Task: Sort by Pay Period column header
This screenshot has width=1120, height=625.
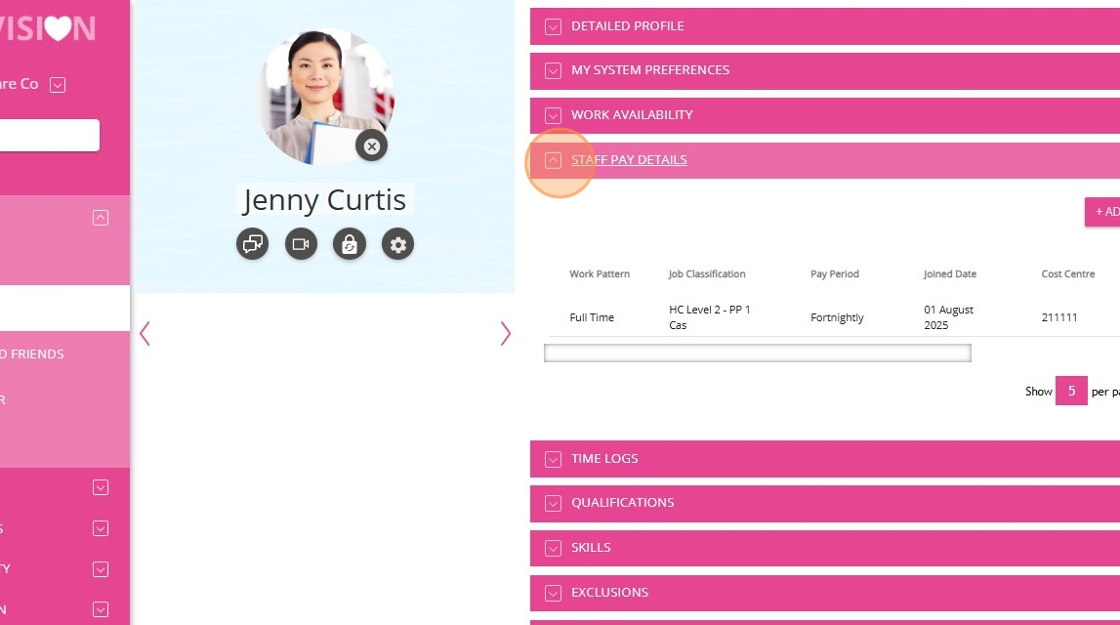Action: tap(834, 274)
